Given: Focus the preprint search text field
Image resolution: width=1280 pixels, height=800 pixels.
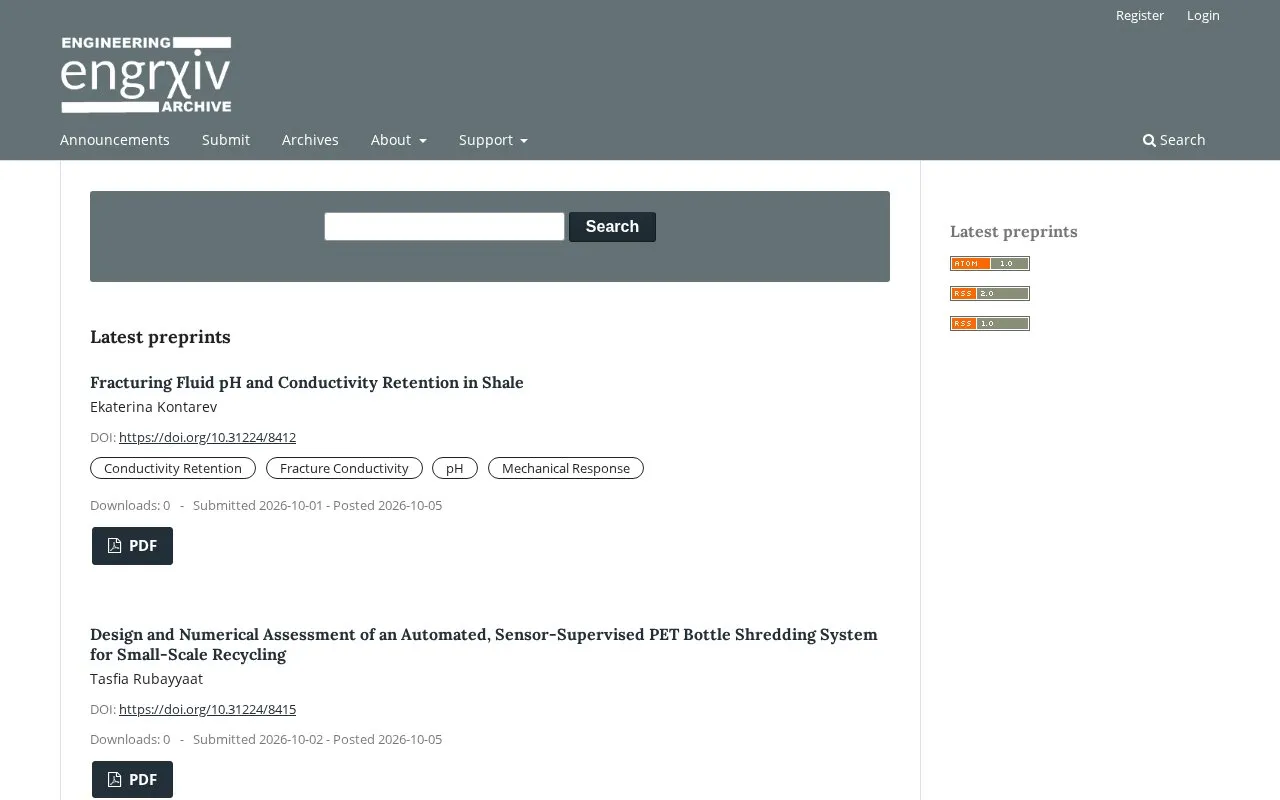Looking at the screenshot, I should [444, 227].
